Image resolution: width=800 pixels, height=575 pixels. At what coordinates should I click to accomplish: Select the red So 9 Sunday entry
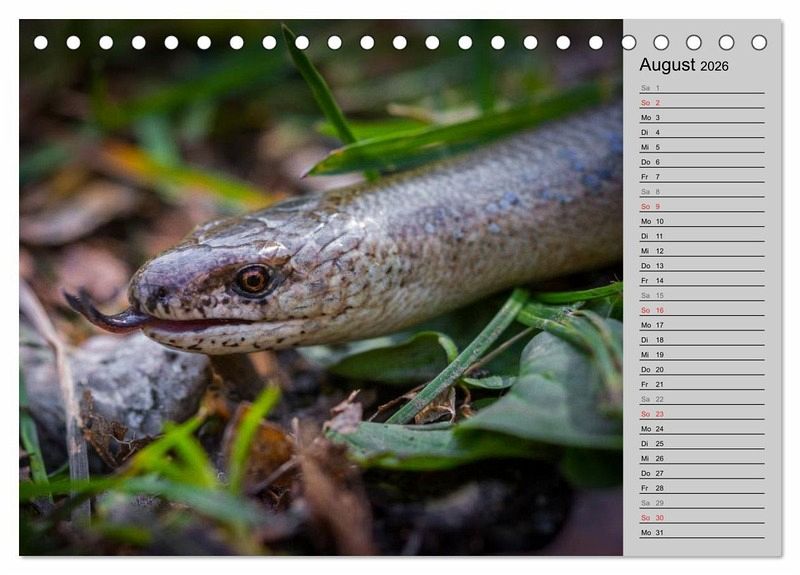(x=701, y=206)
